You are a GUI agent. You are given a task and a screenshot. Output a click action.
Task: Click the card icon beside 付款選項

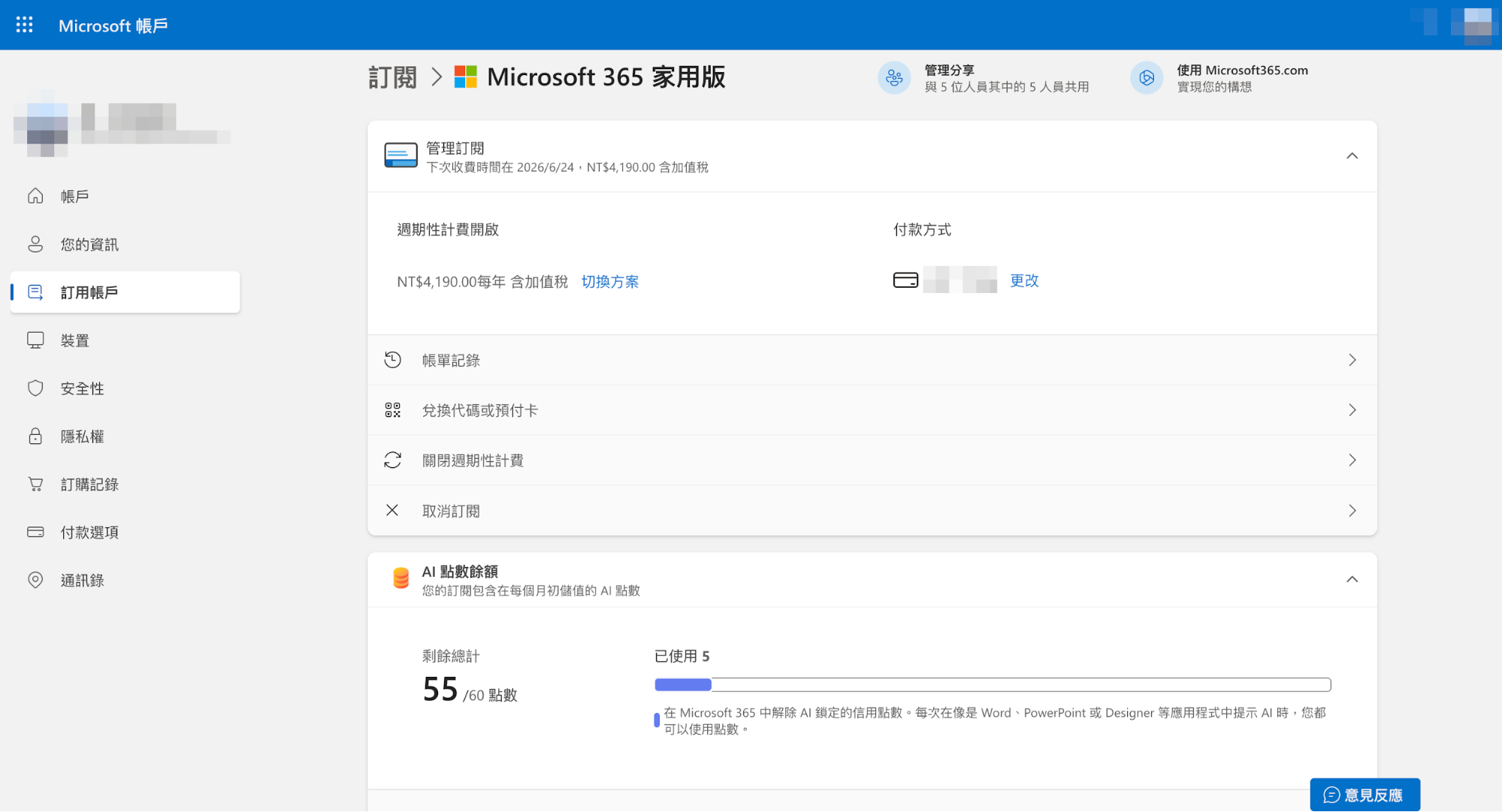[x=35, y=532]
